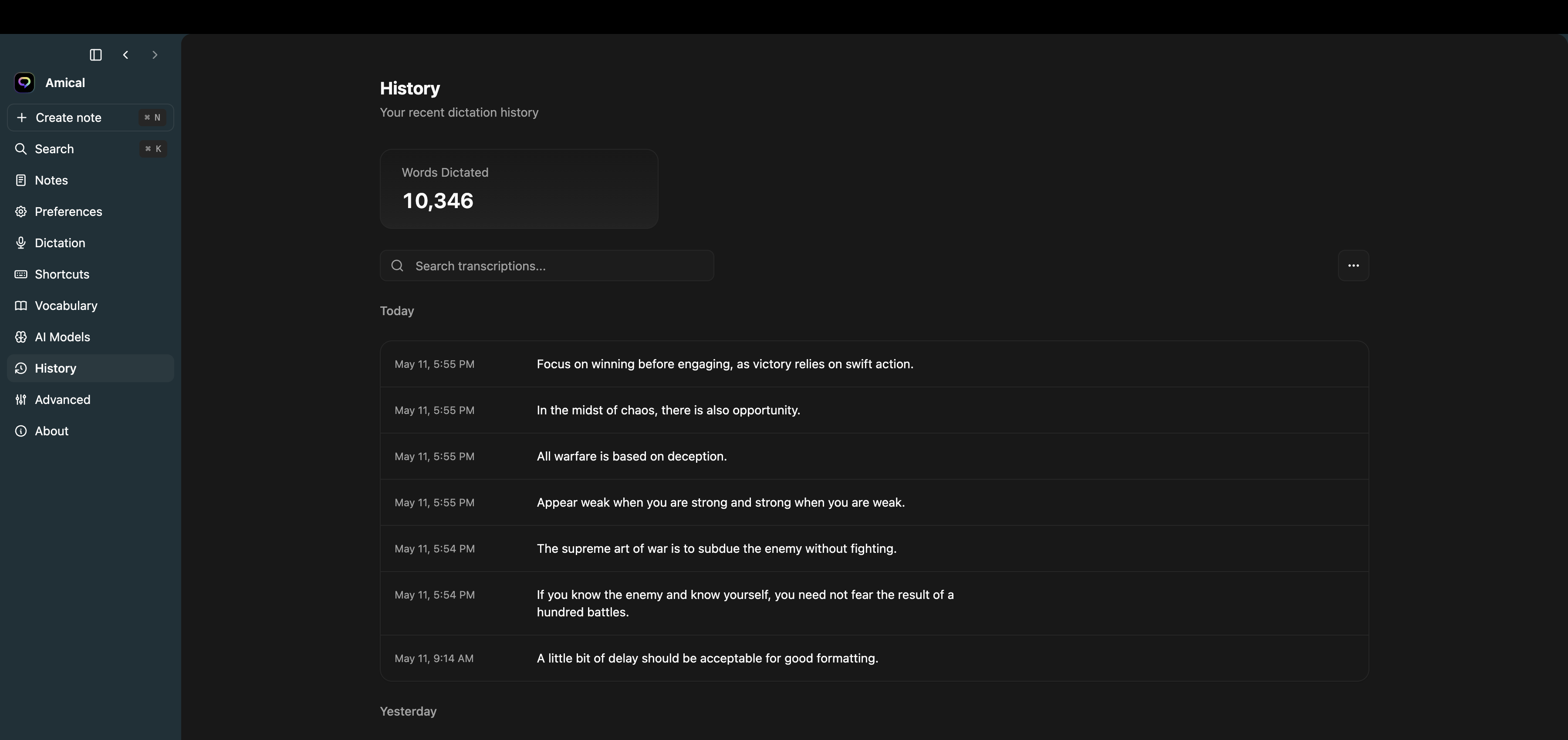Click the plus icon beside Create note
The image size is (1568, 740).
pos(21,118)
